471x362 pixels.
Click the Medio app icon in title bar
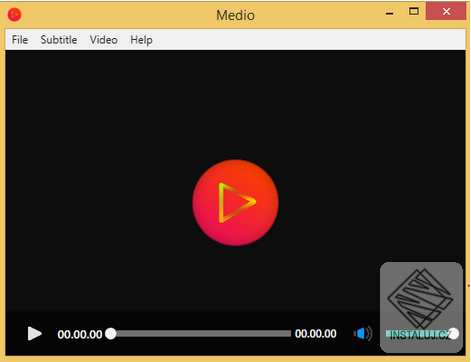(x=14, y=15)
